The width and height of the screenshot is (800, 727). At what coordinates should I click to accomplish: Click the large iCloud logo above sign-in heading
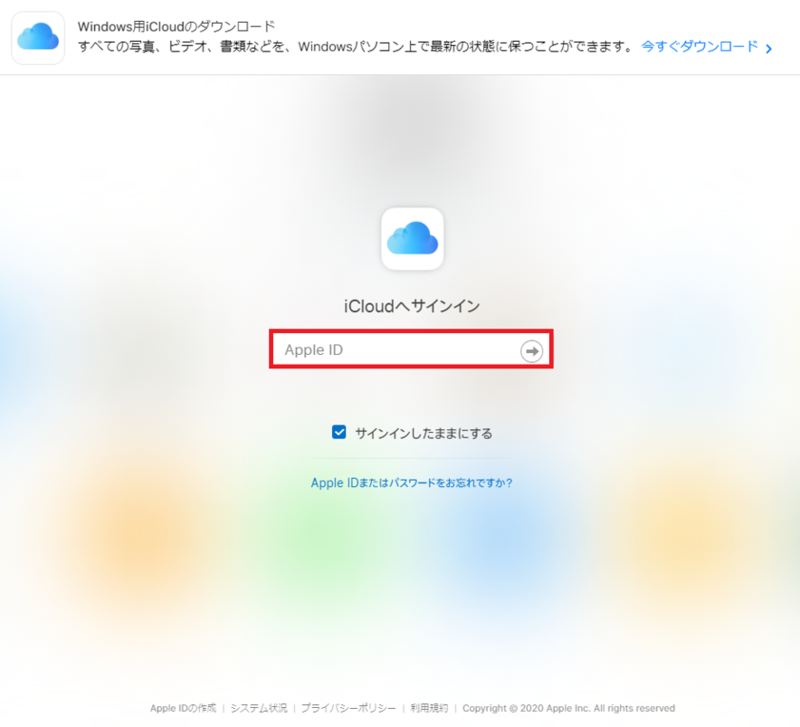(412, 238)
